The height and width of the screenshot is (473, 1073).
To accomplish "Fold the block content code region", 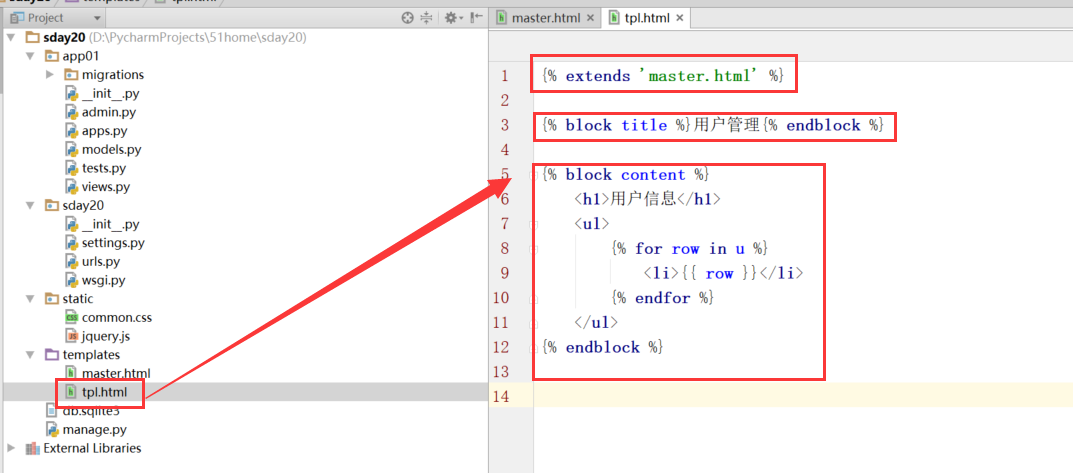I will [534, 175].
